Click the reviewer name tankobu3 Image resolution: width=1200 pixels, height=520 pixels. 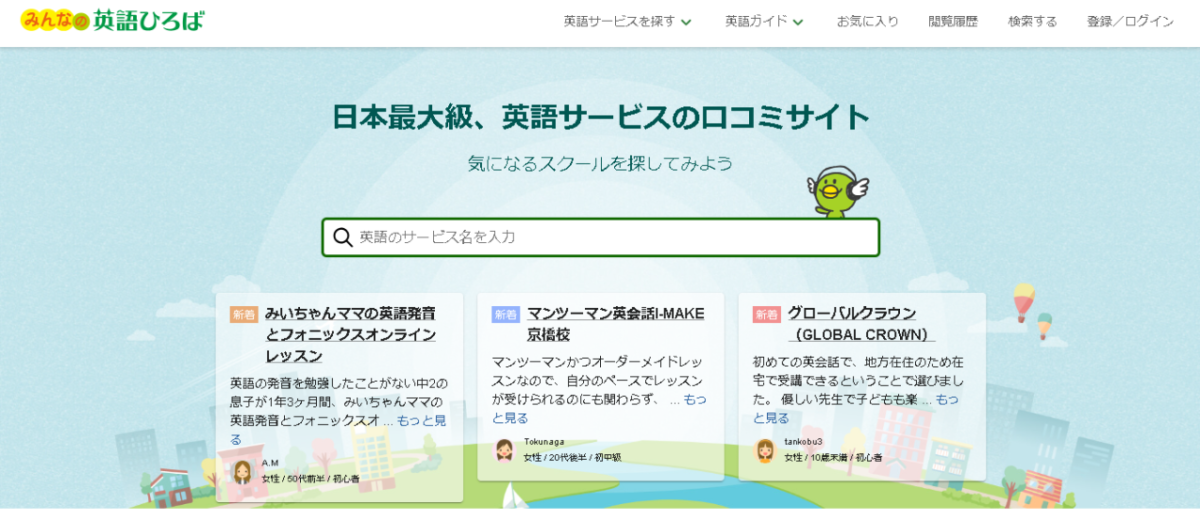tap(804, 442)
